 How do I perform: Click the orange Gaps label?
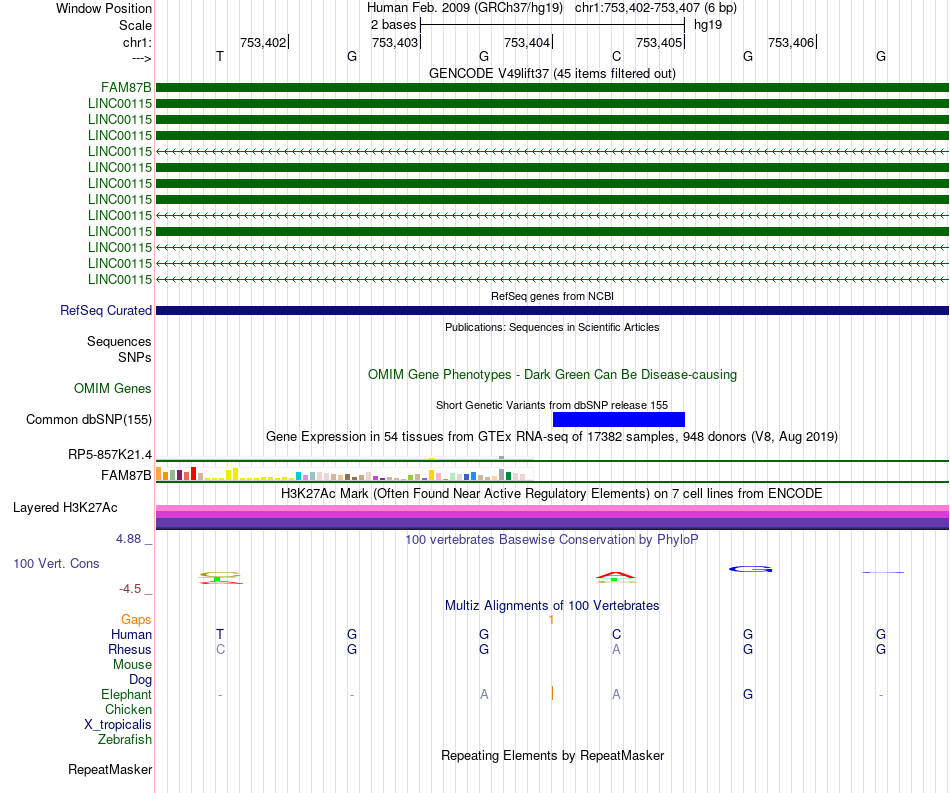pyautogui.click(x=136, y=619)
